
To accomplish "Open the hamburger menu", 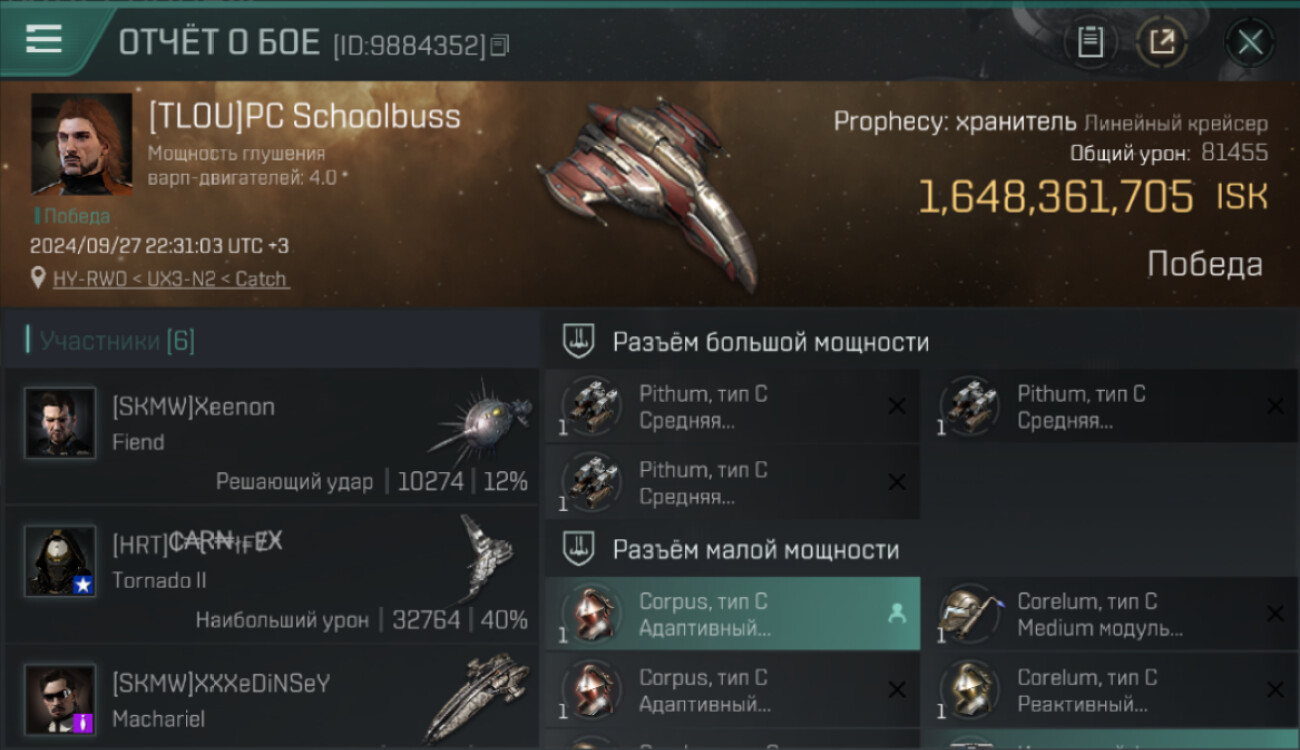I will point(44,40).
